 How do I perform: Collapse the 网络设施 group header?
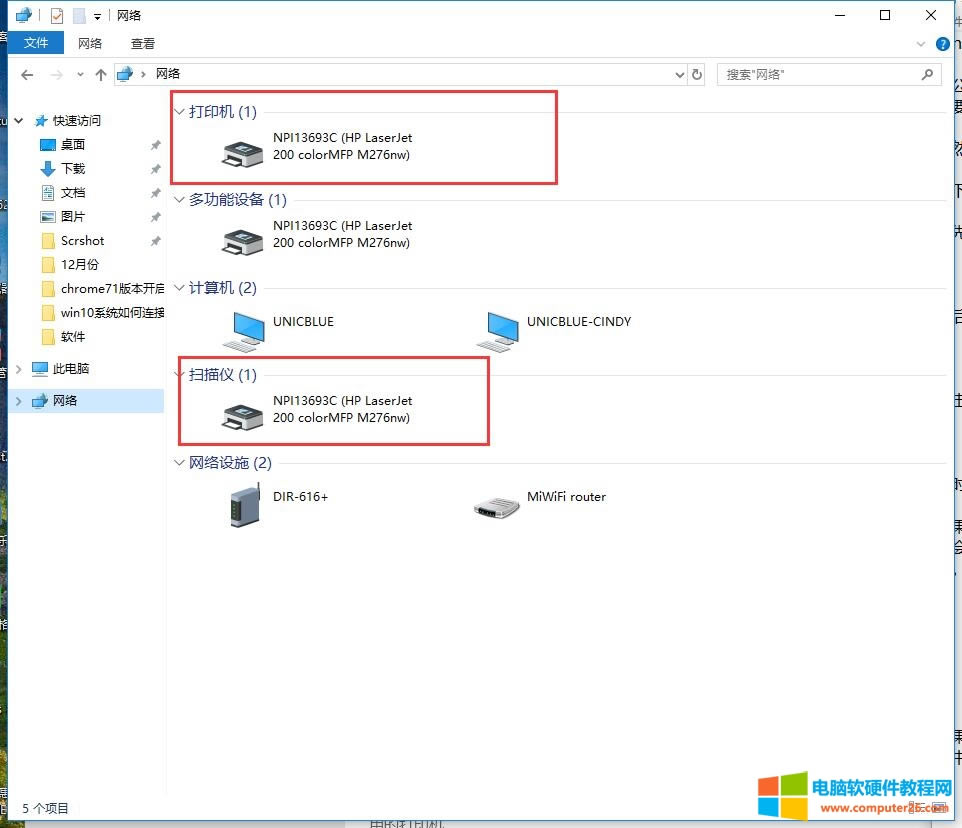click(x=180, y=463)
